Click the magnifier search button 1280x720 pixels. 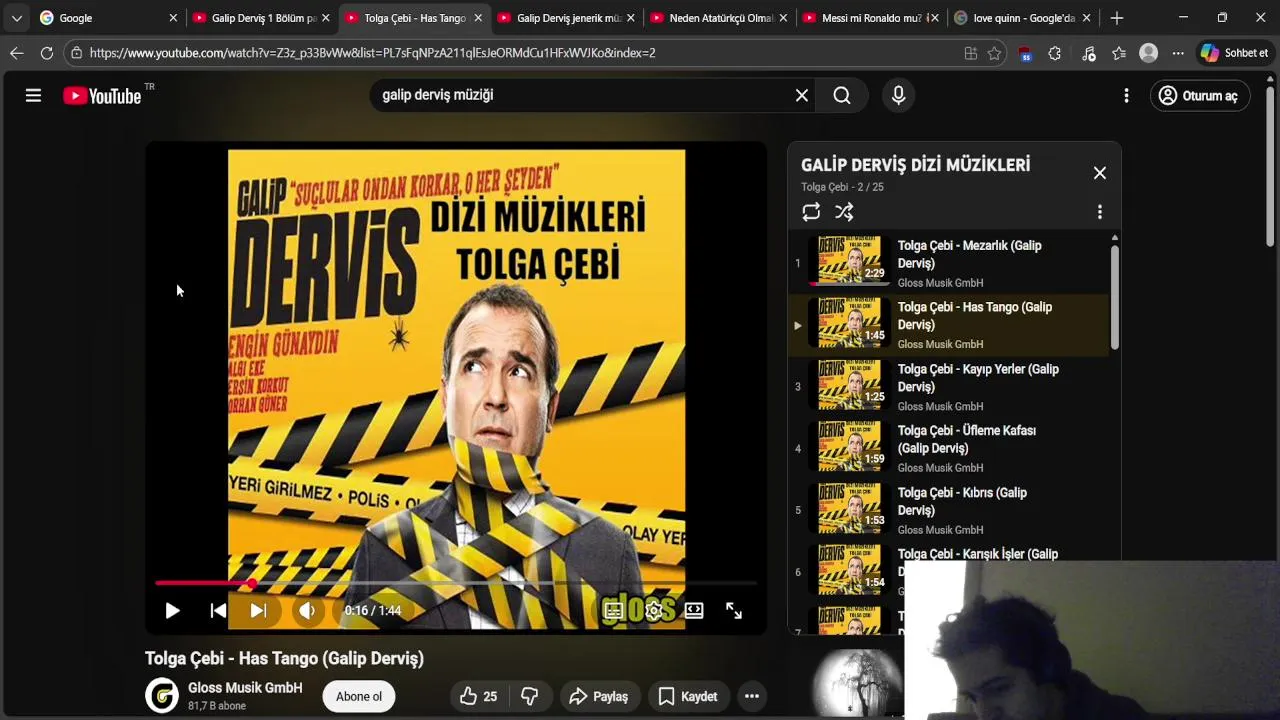point(842,95)
